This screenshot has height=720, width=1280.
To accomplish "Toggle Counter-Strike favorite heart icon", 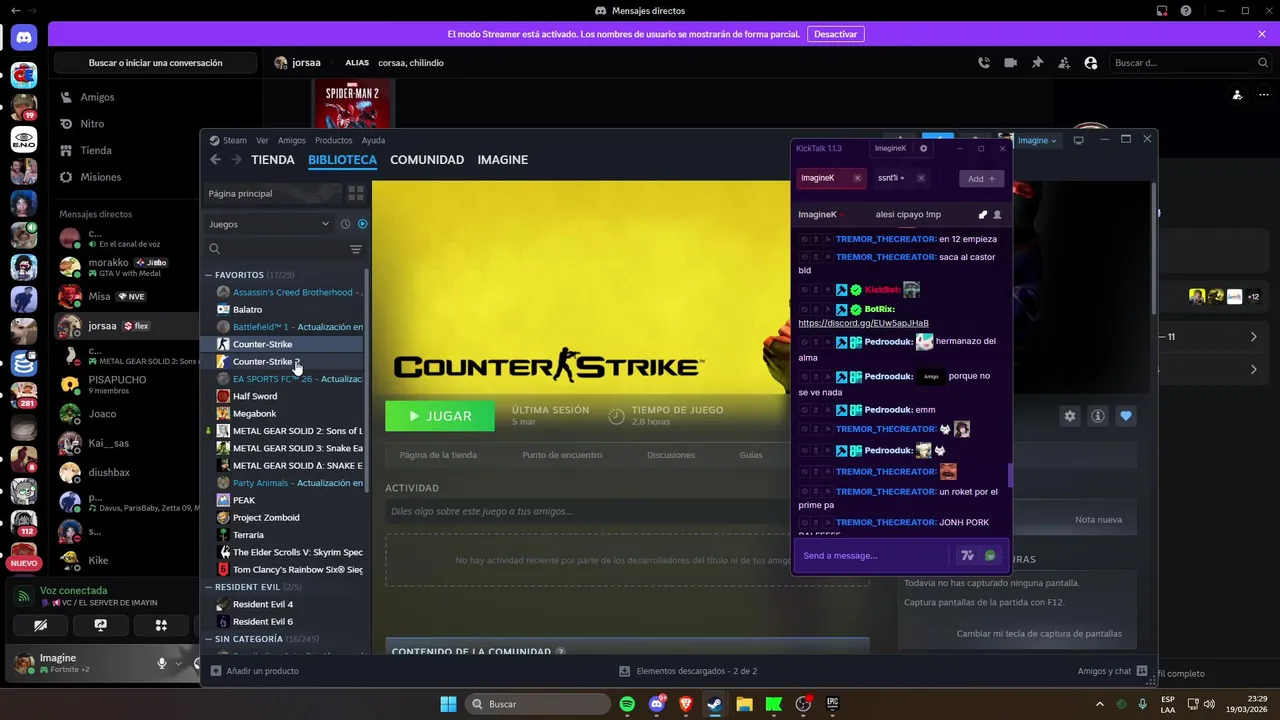I will tap(1126, 416).
